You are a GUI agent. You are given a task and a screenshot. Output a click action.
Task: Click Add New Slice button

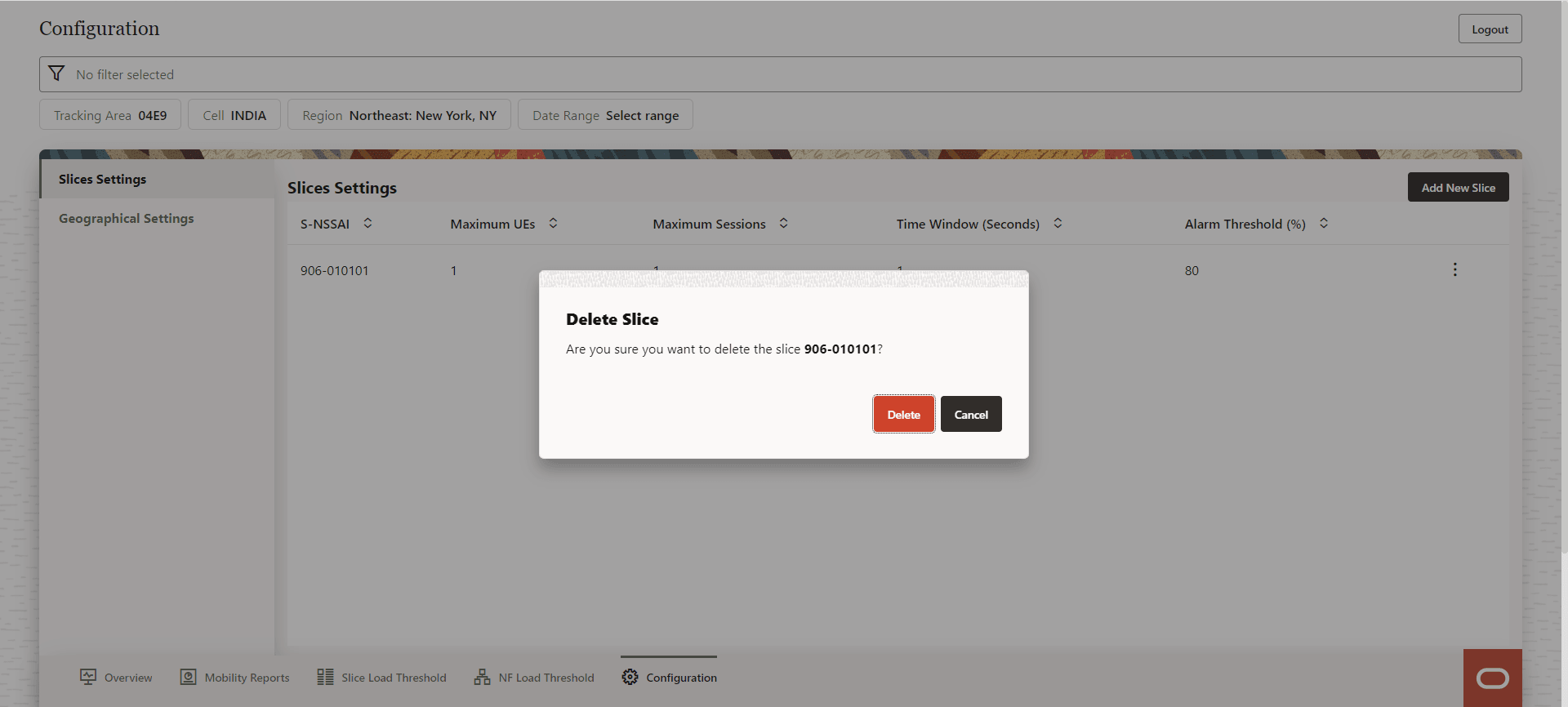point(1458,187)
